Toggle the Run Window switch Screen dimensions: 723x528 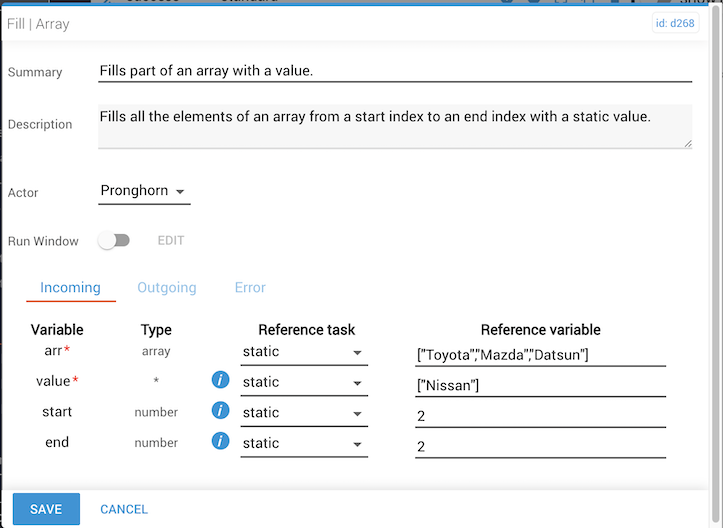[114, 241]
